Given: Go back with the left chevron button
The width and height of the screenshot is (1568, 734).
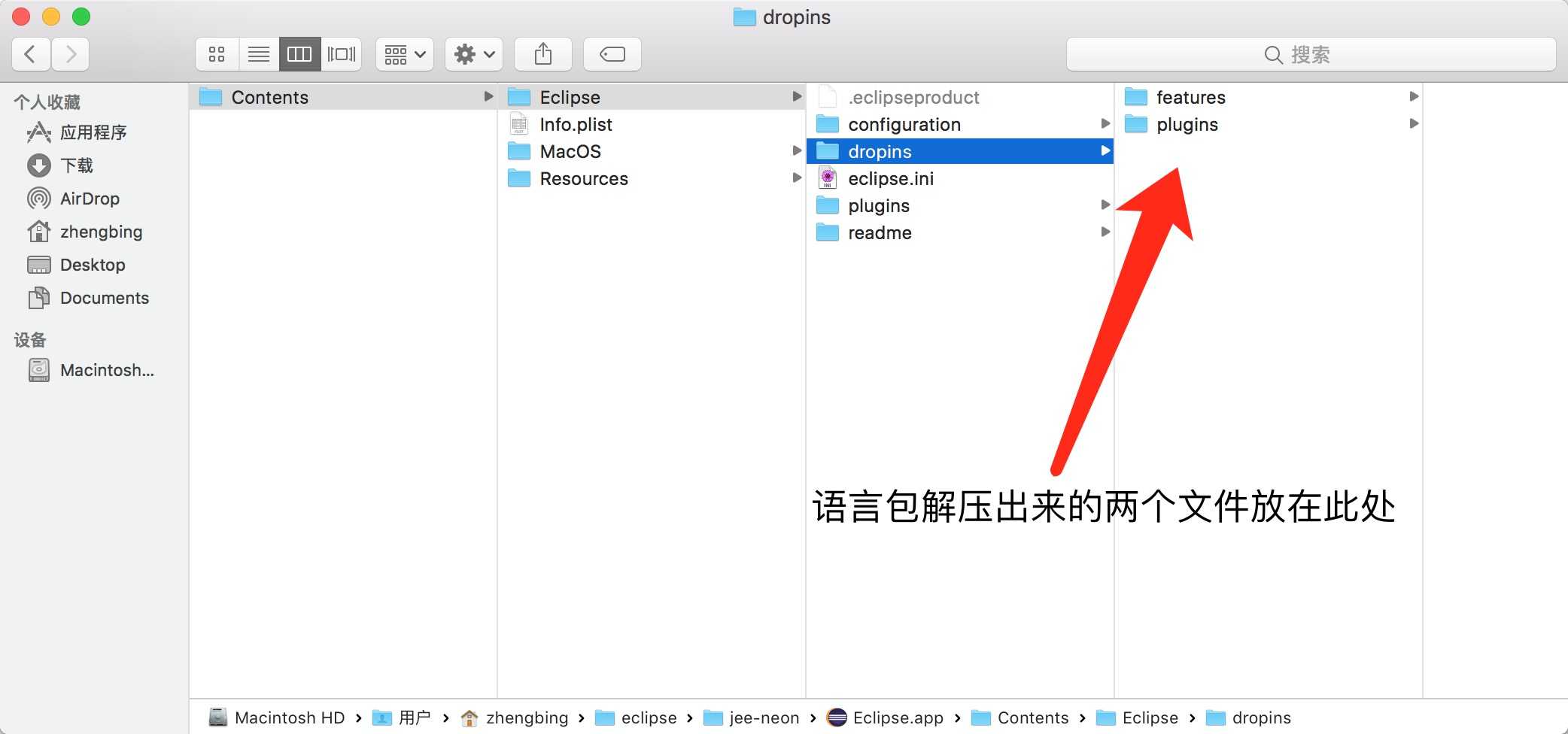Looking at the screenshot, I should coord(32,54).
